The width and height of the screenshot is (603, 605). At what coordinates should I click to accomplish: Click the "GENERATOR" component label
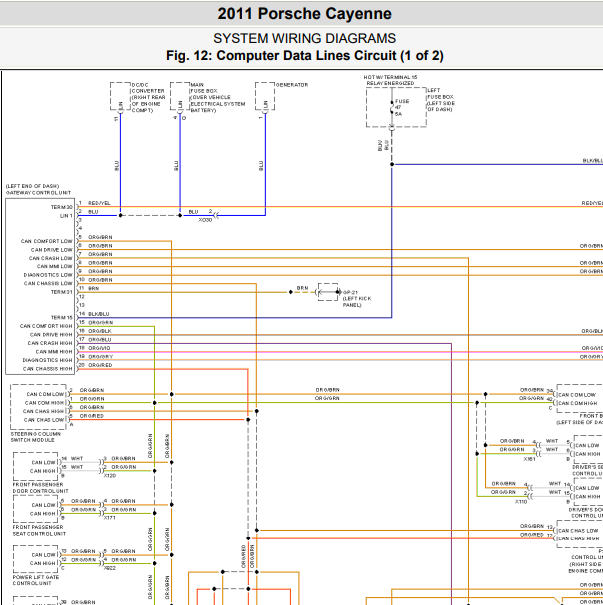292,85
